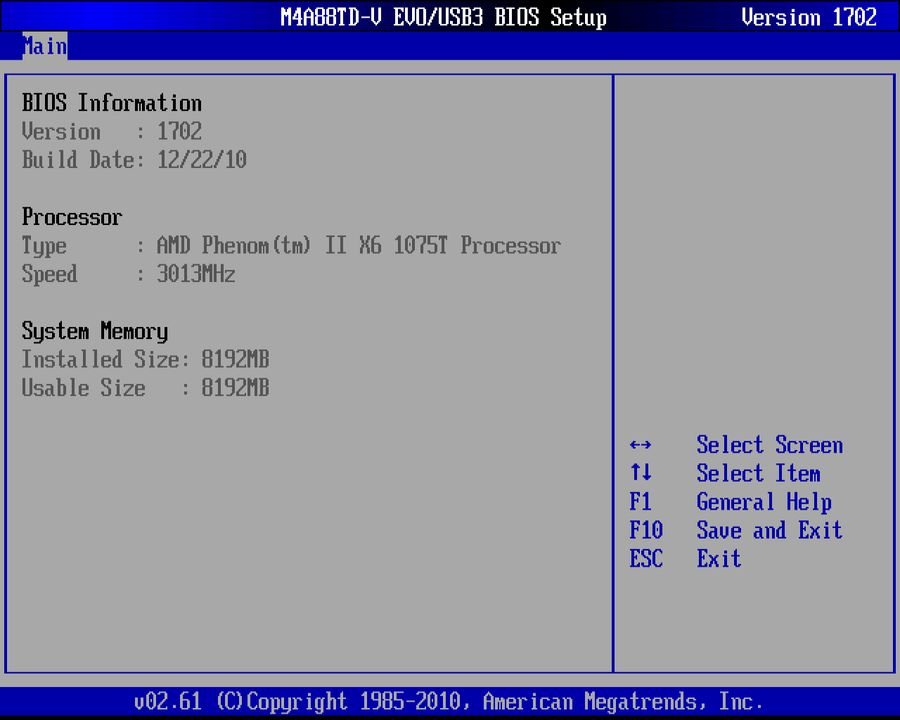Click the up-down arrow Select Item symbol
Viewport: 900px width, 720px height.
tap(640, 473)
